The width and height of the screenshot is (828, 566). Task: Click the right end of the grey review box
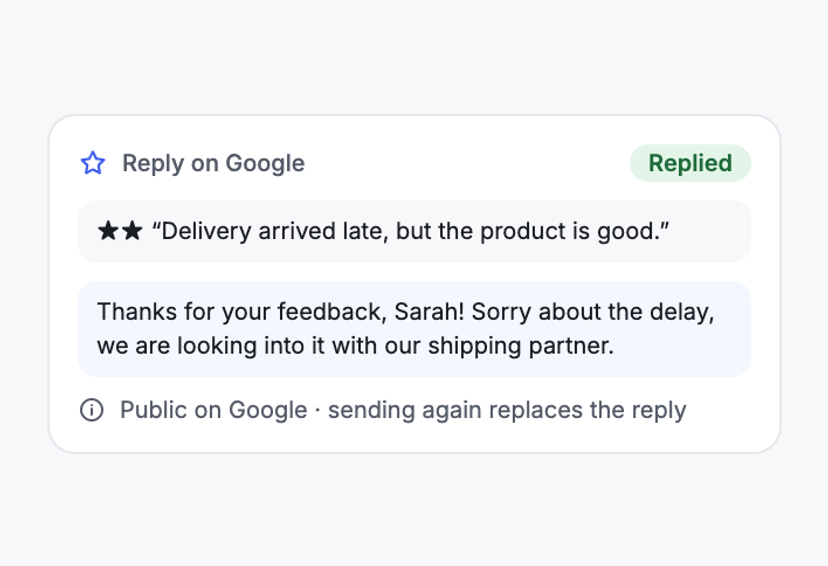(737, 231)
